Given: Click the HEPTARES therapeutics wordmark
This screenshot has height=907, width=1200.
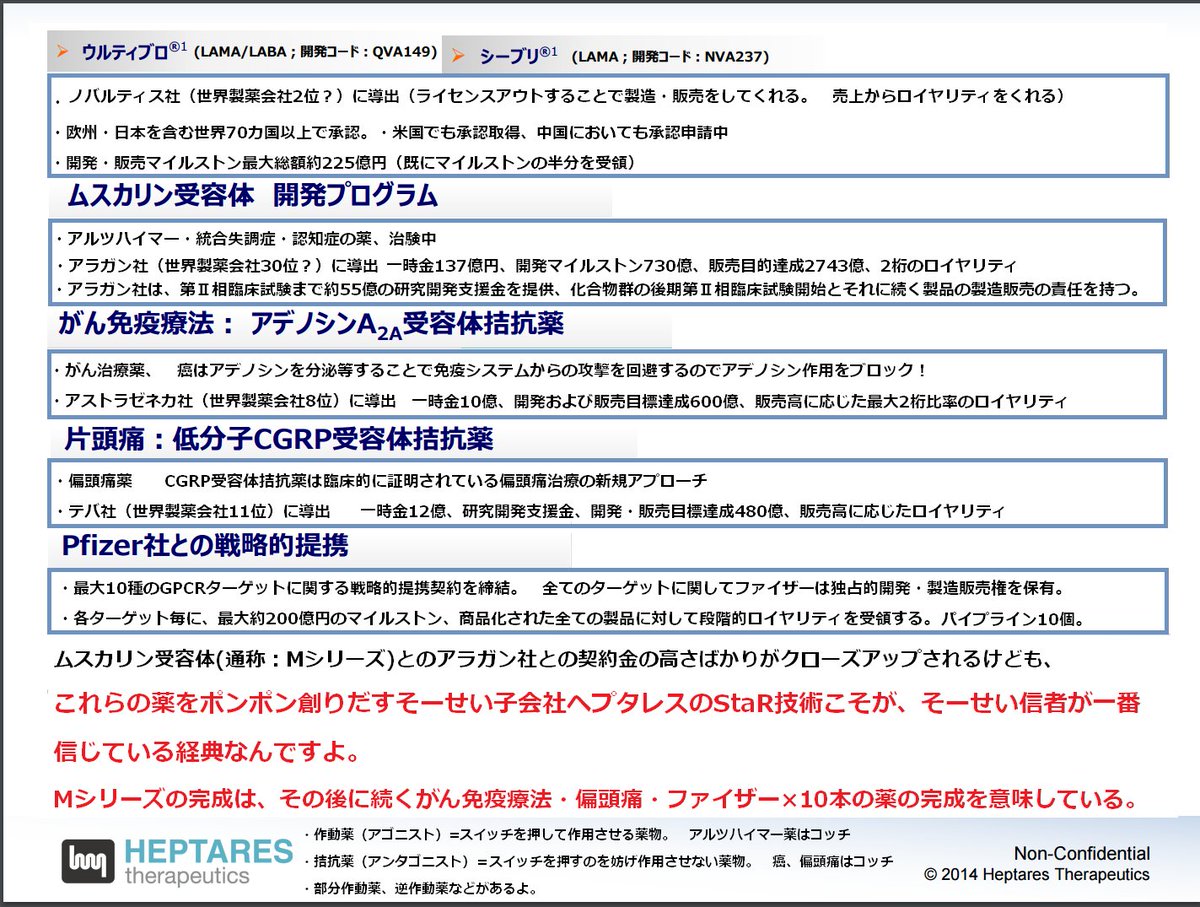Looking at the screenshot, I should pyautogui.click(x=209, y=864).
